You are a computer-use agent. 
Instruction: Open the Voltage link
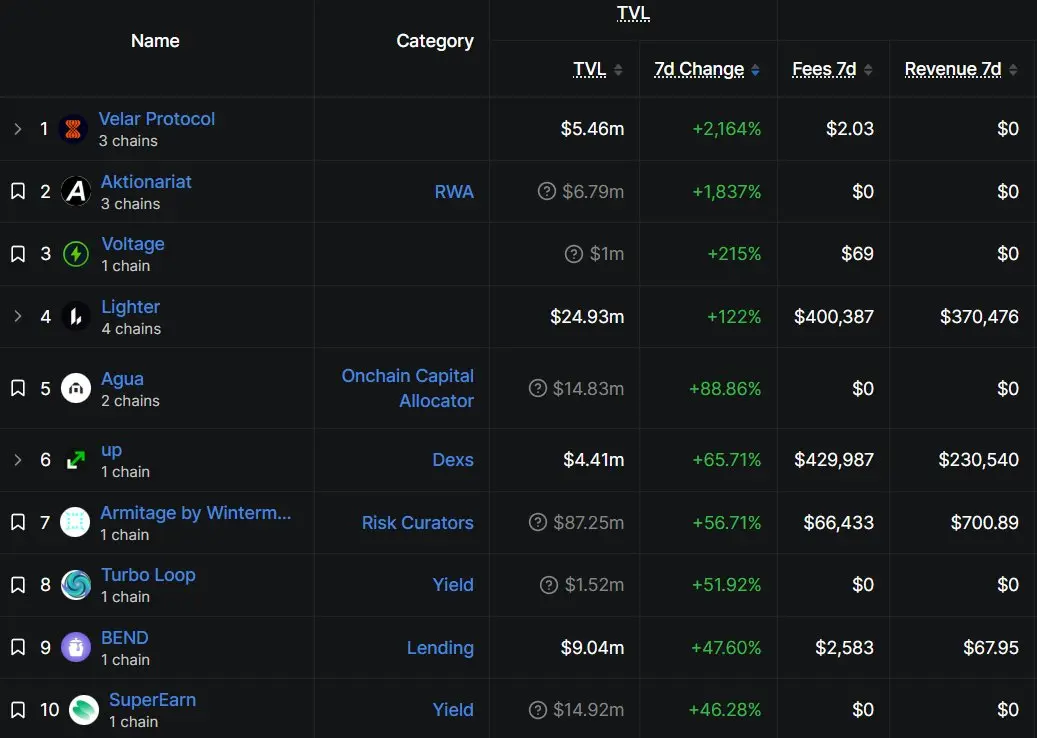pos(133,244)
